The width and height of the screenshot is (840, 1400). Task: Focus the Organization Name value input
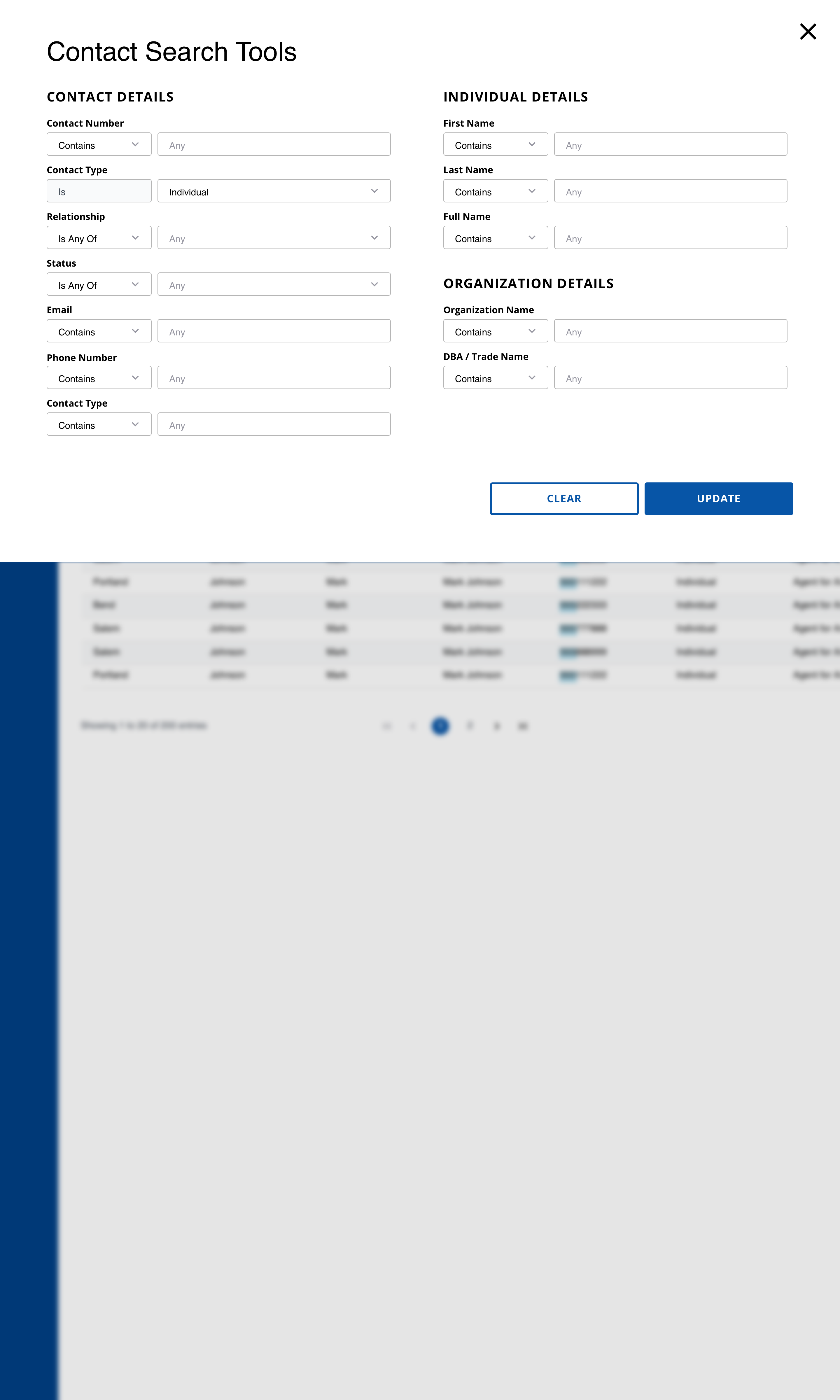coord(670,332)
